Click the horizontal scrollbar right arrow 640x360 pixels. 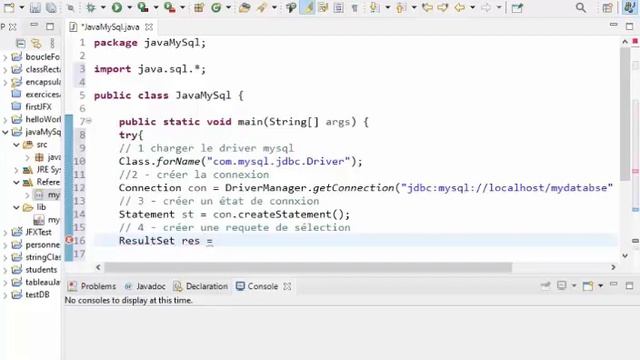click(x=613, y=267)
